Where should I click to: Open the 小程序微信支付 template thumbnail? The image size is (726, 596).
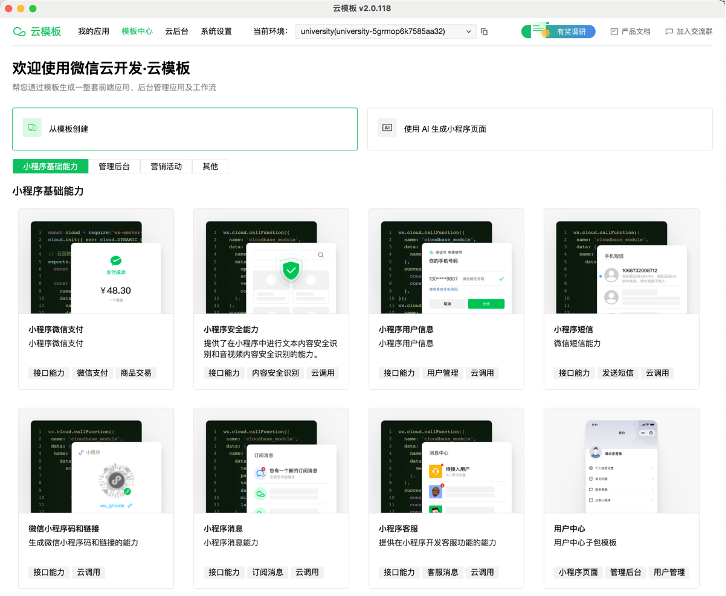pyautogui.click(x=96, y=261)
